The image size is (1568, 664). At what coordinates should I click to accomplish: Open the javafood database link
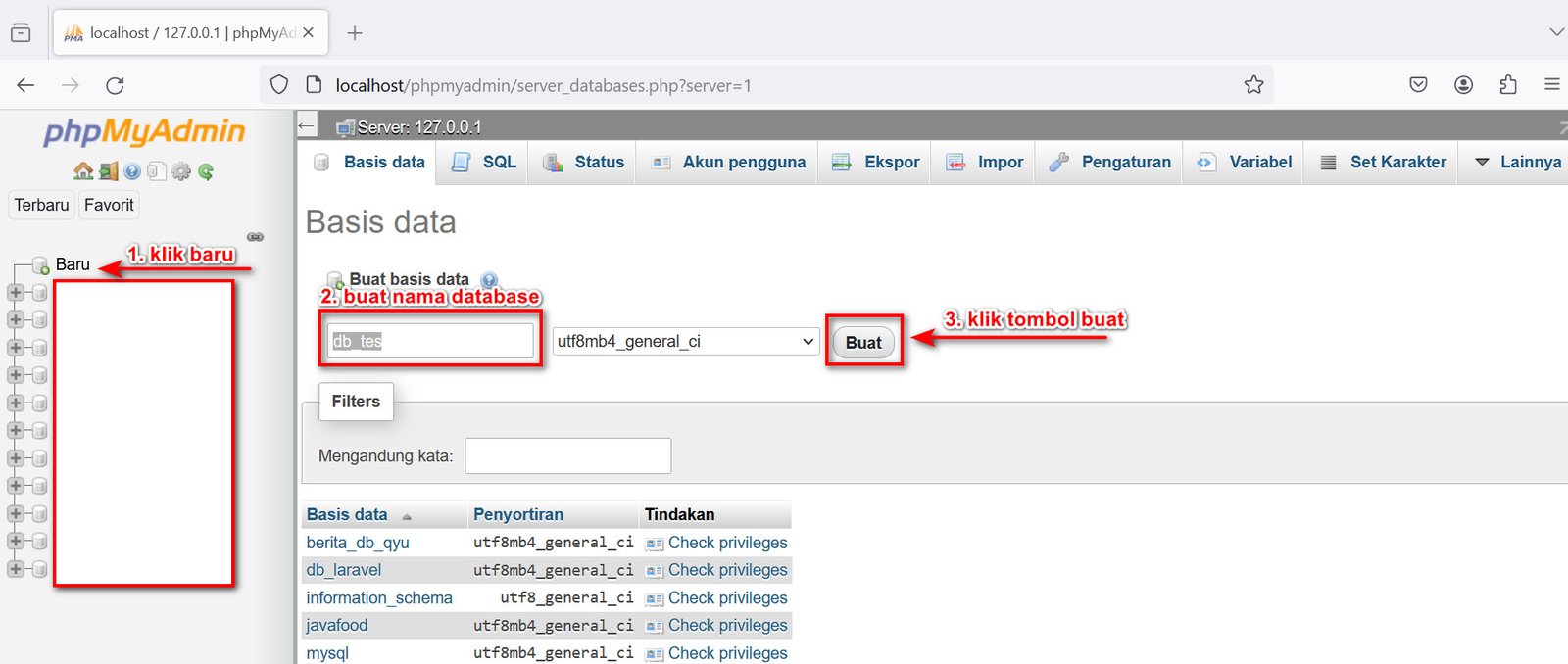coord(337,625)
